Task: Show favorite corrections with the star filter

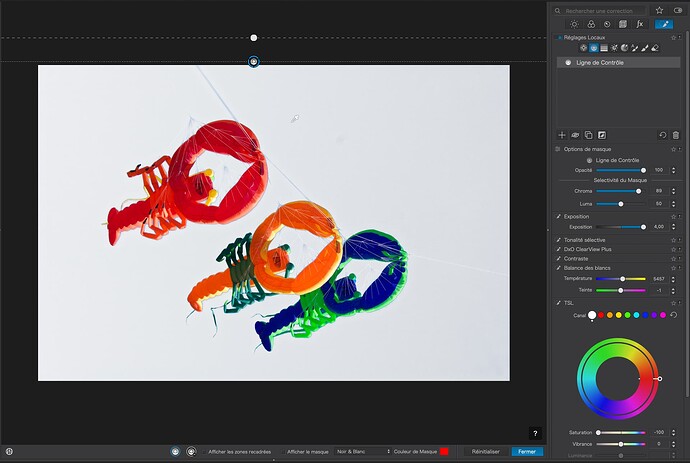Action: (x=659, y=10)
